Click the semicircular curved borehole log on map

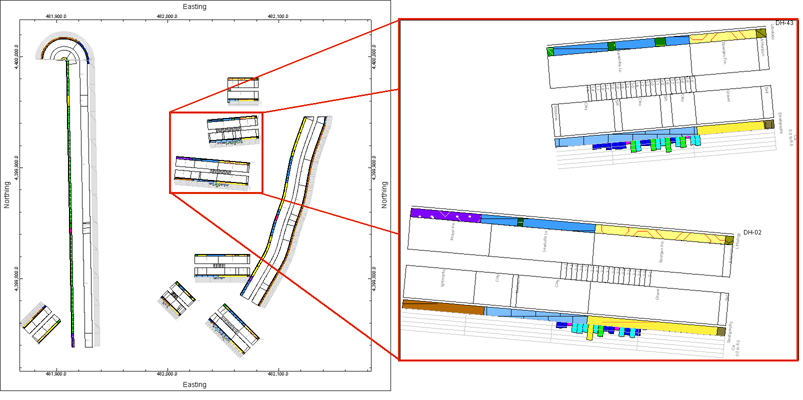click(65, 49)
